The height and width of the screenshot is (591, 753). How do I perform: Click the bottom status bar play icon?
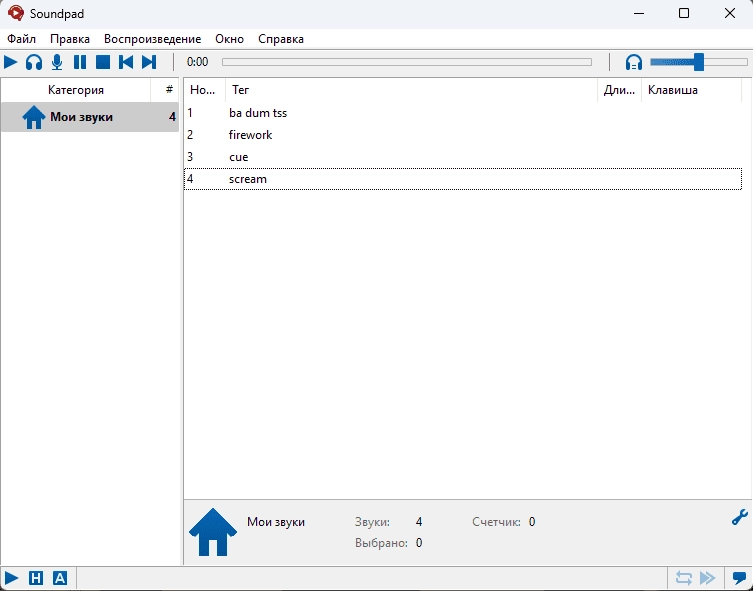[12, 578]
